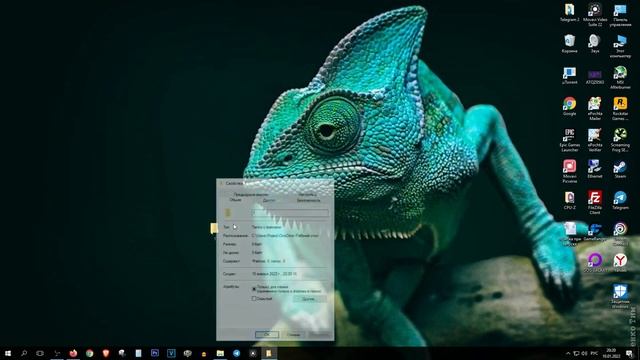Show hidden system tray icons
The width and height of the screenshot is (640, 360).
pyautogui.click(x=568, y=353)
